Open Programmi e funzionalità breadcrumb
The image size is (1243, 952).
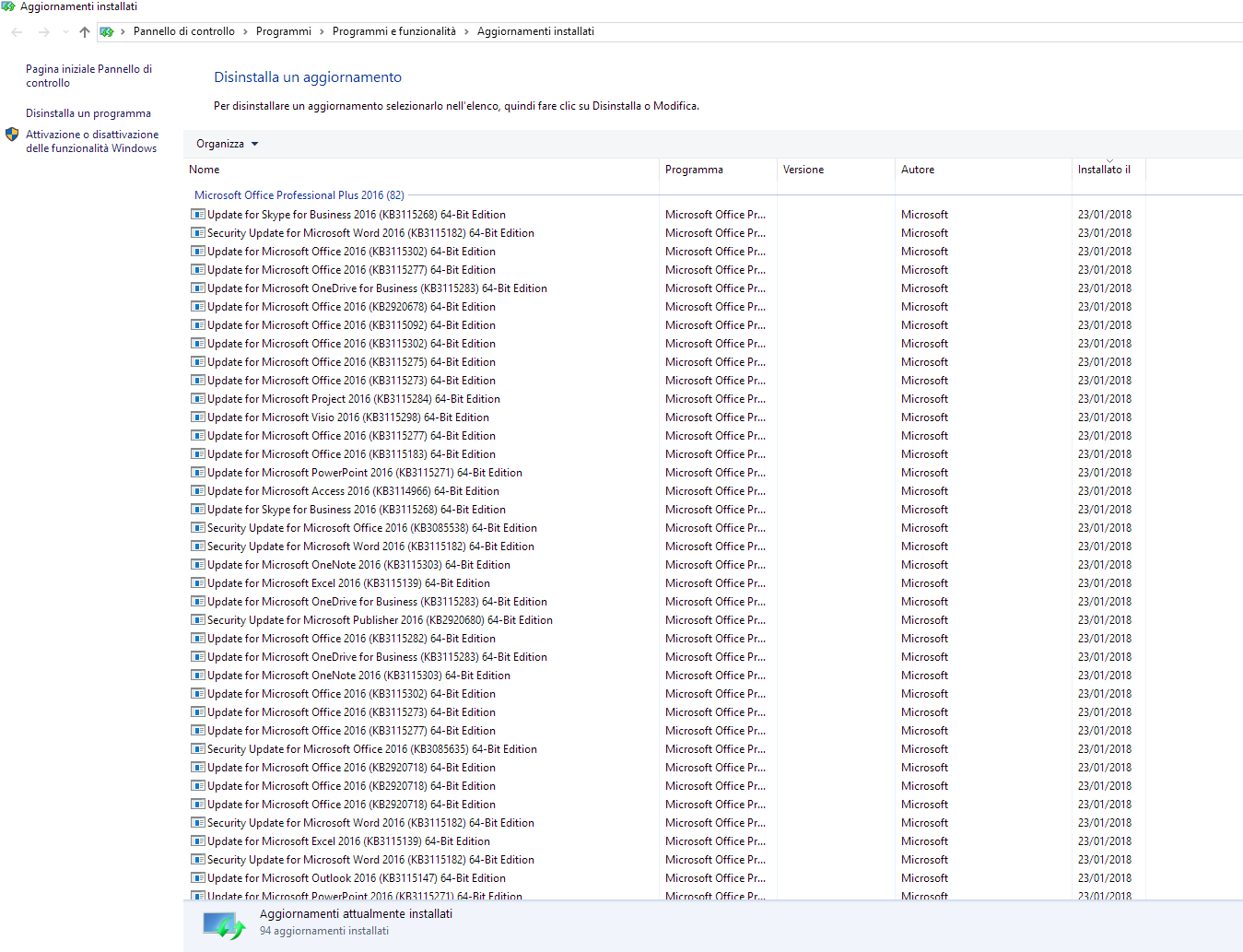(x=394, y=31)
